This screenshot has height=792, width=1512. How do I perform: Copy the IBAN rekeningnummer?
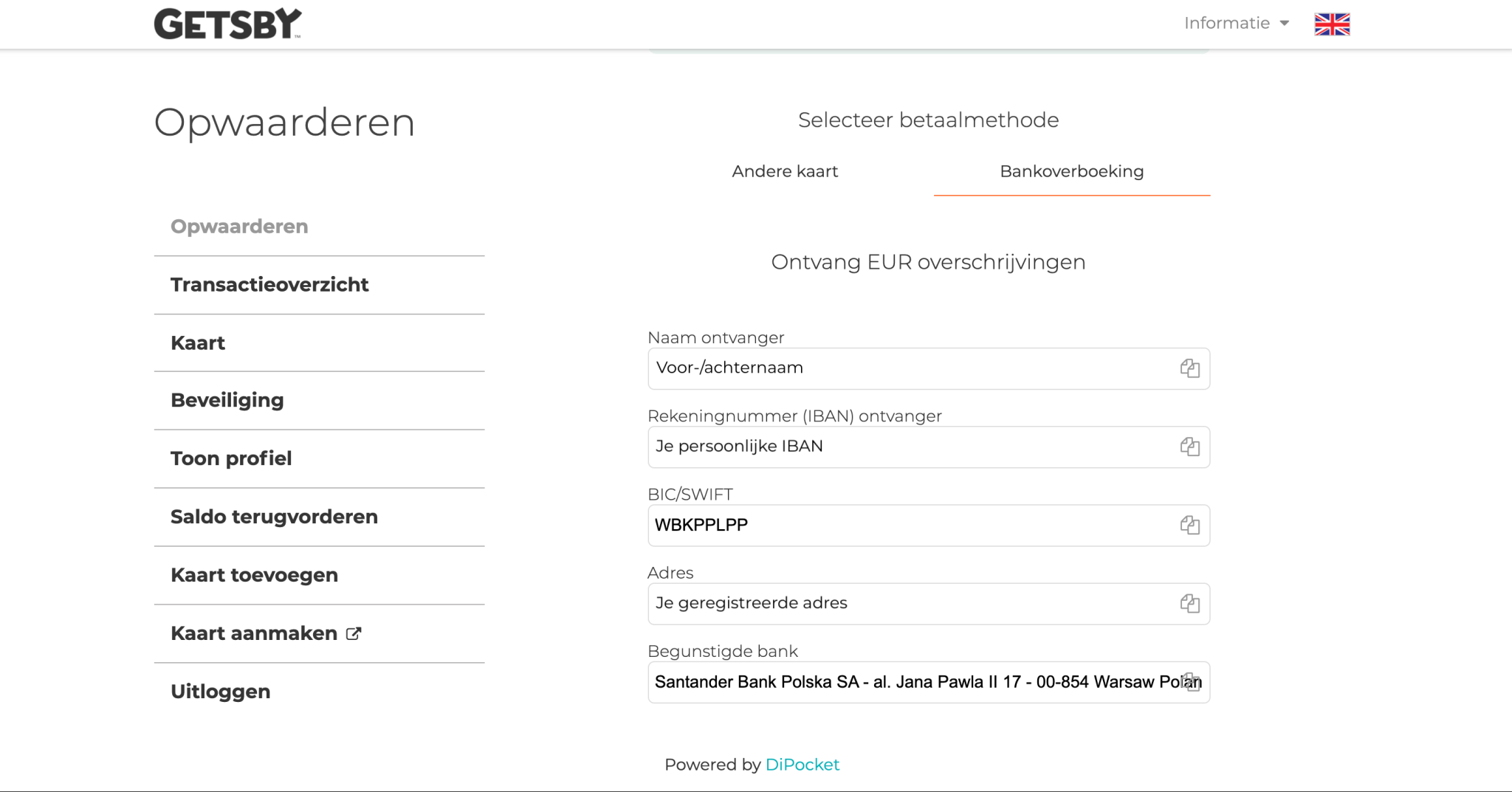(1191, 447)
